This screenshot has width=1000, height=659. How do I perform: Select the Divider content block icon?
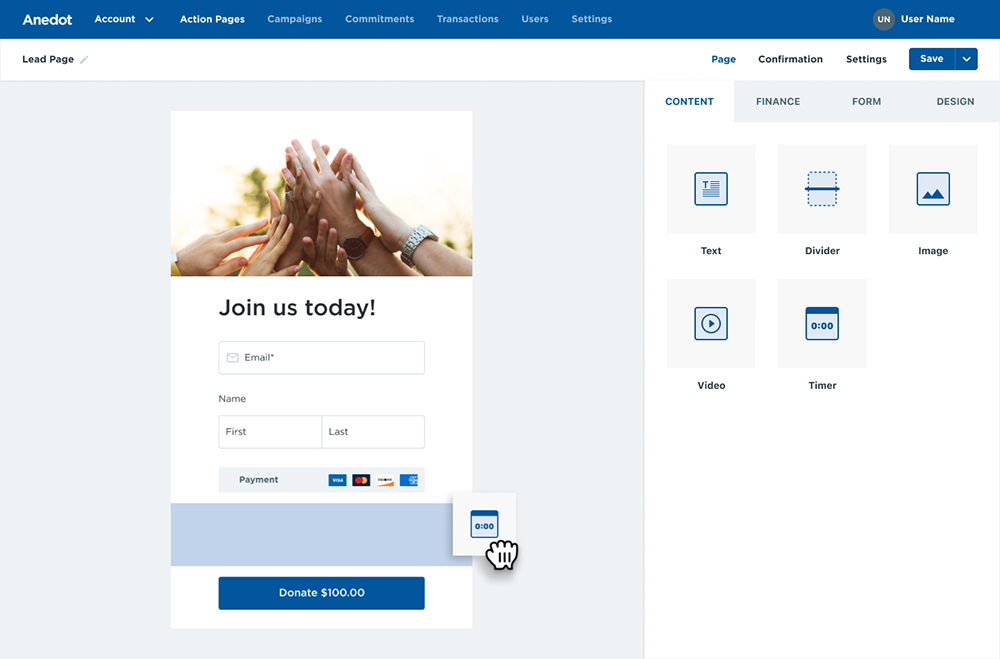coord(822,189)
